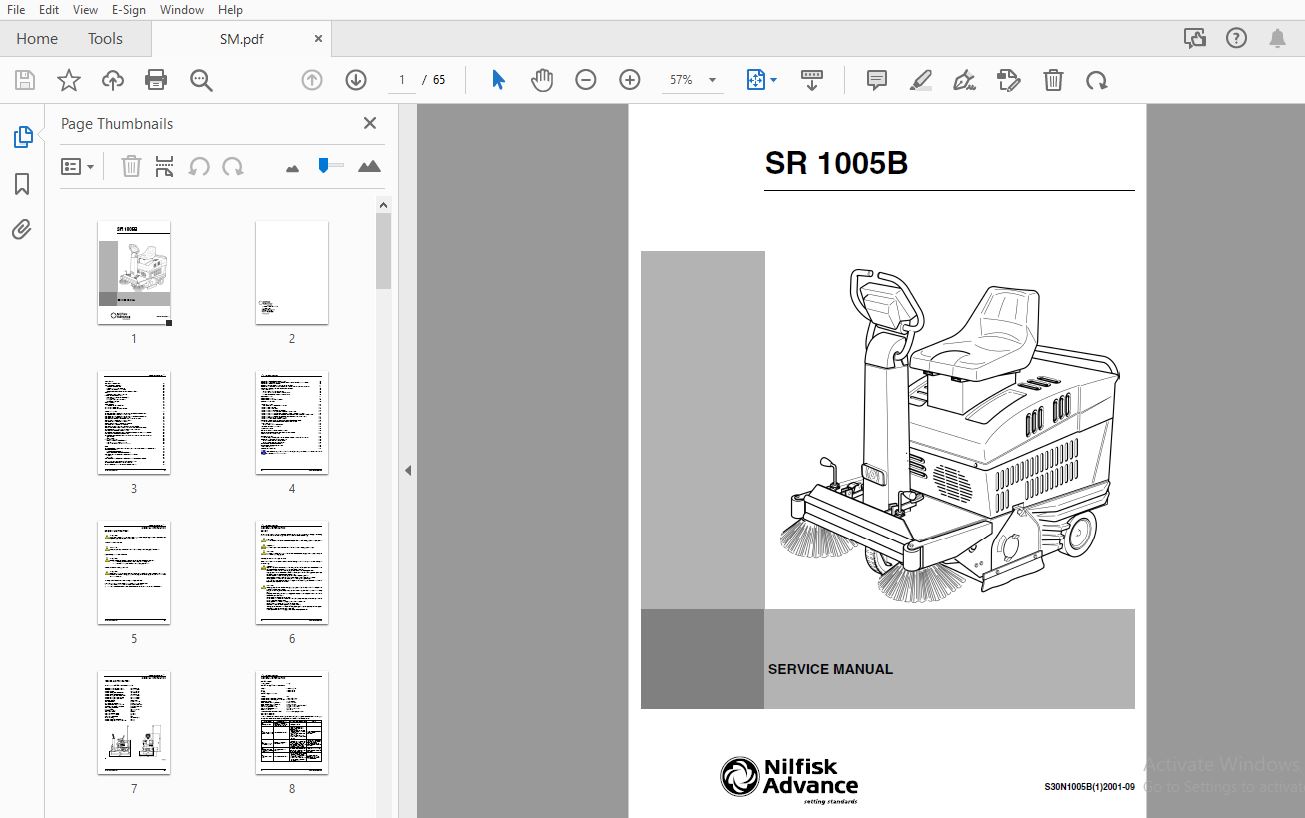Click the 'SR 1005B' document title
Image resolution: width=1305 pixels, height=818 pixels.
tap(836, 163)
